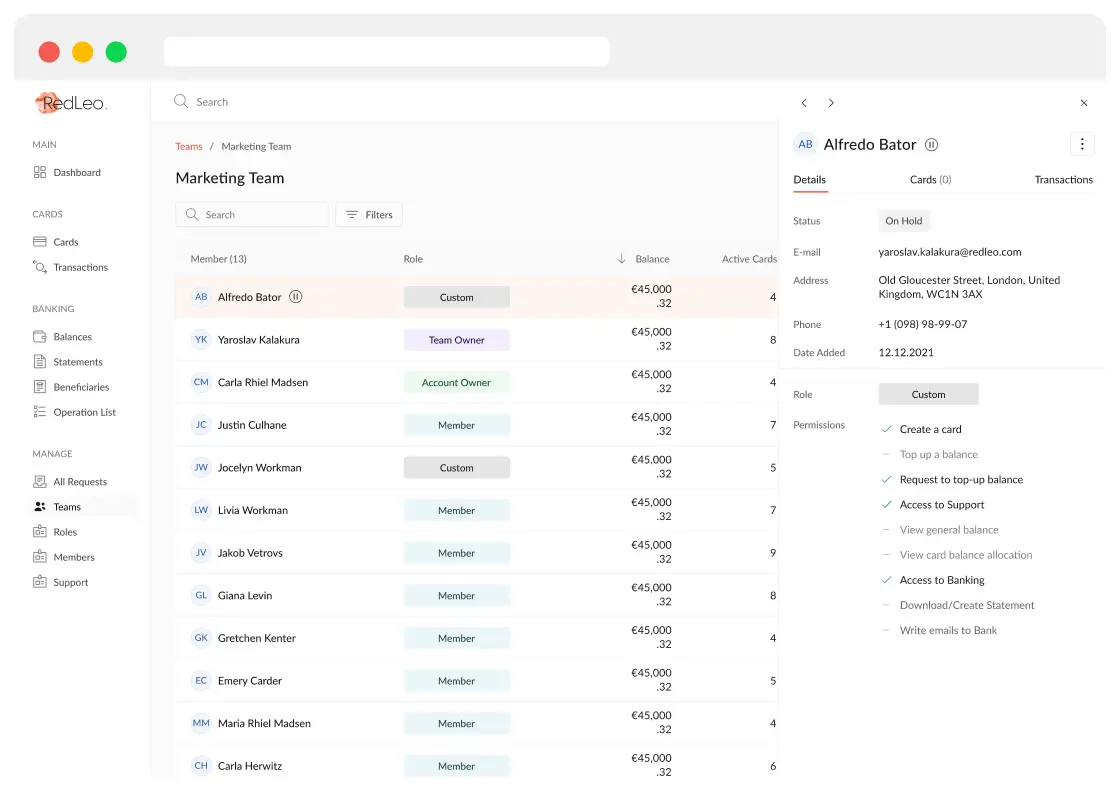This screenshot has height=792, width=1120.
Task: Open Gretchen Kenter member row
Action: click(476, 638)
